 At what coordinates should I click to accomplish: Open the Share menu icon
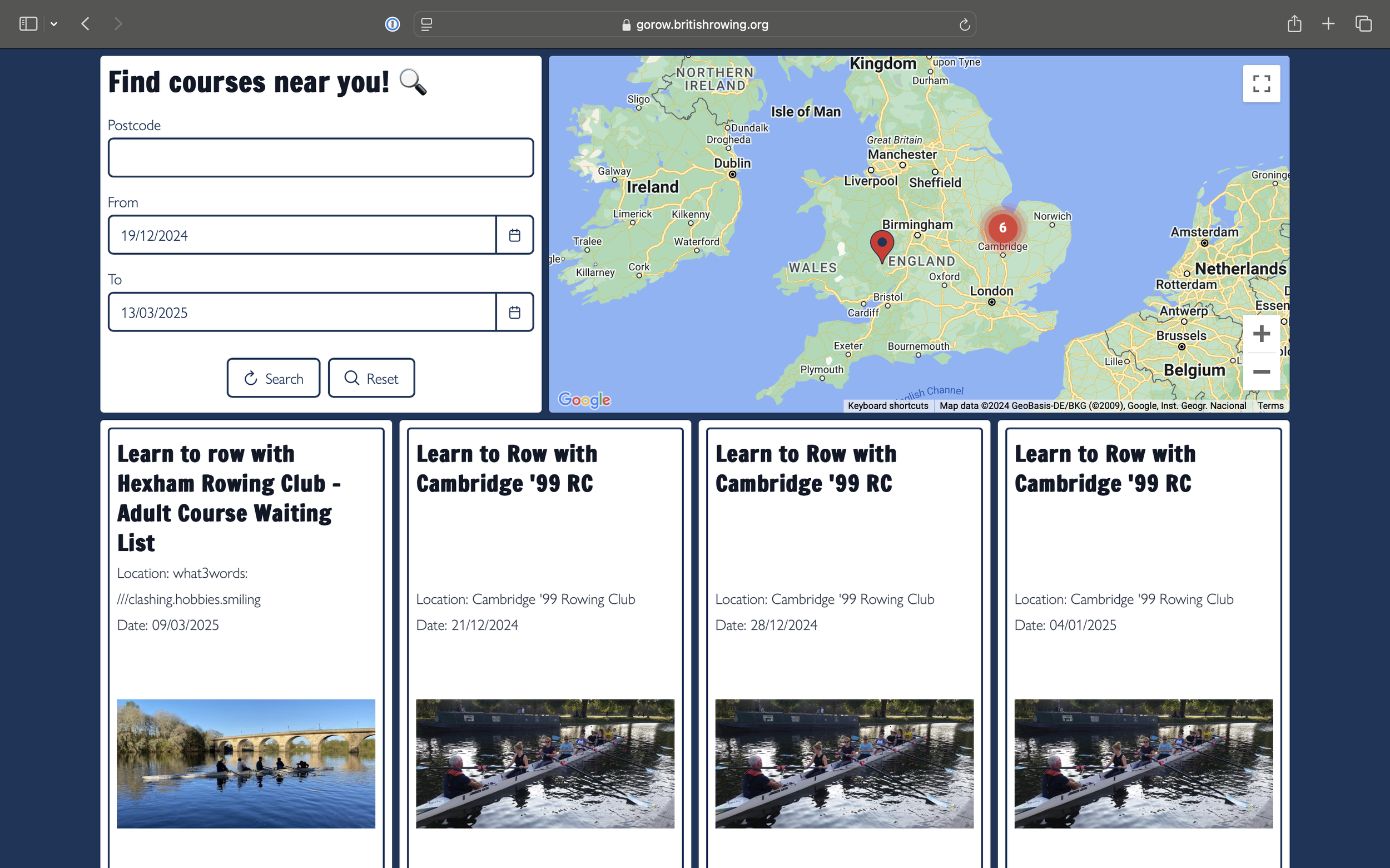[1294, 23]
